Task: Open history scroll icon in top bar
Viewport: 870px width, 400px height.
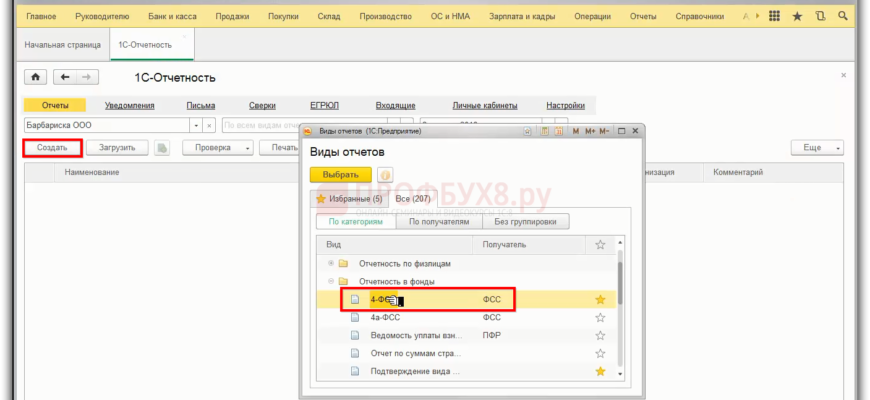Action: [820, 17]
